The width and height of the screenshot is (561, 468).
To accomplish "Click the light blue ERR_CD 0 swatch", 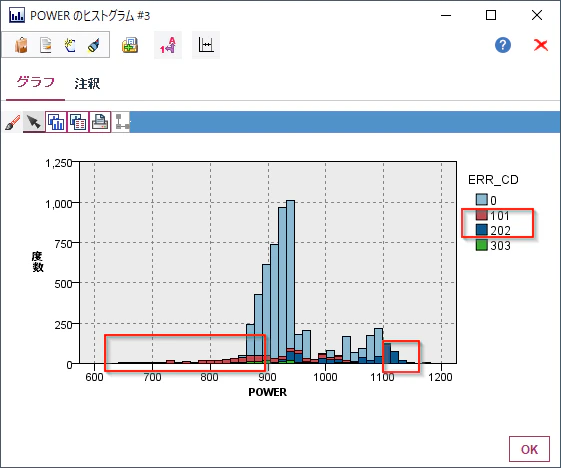I will coord(482,200).
